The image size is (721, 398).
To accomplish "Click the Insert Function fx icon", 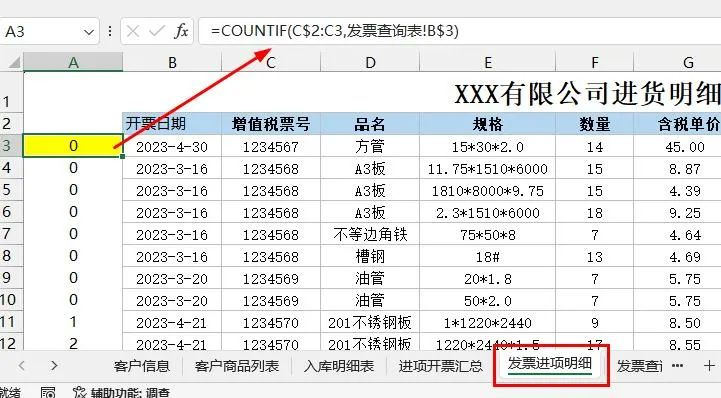I will coord(181,31).
